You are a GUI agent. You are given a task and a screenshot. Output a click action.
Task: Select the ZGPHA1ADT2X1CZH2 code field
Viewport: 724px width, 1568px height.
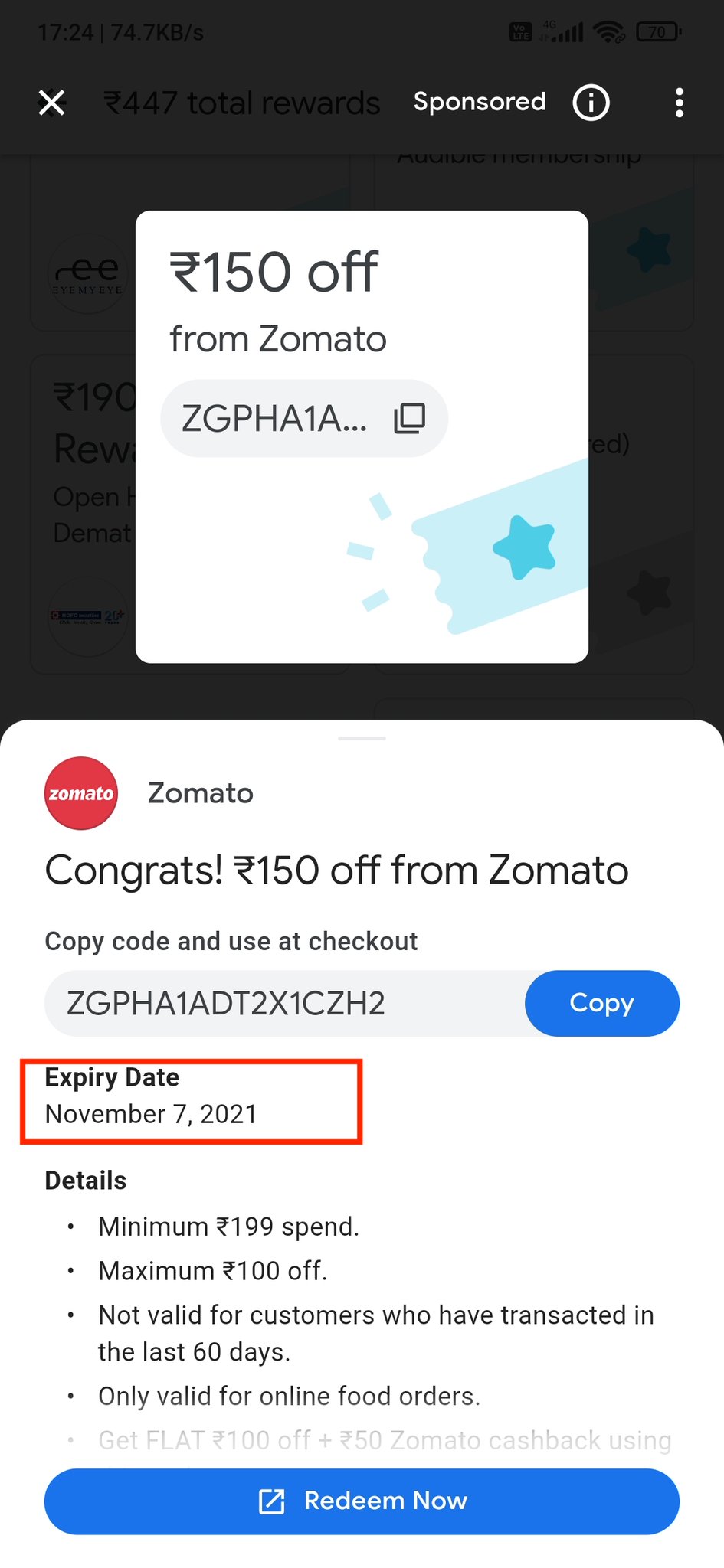pos(285,1003)
